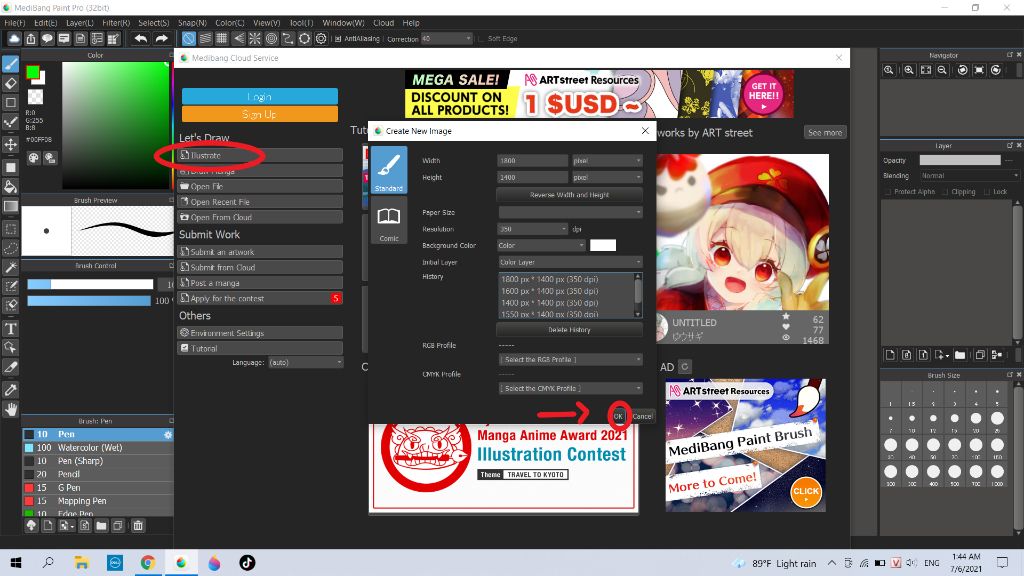Open the Height unit pixel dropdown

click(x=607, y=177)
